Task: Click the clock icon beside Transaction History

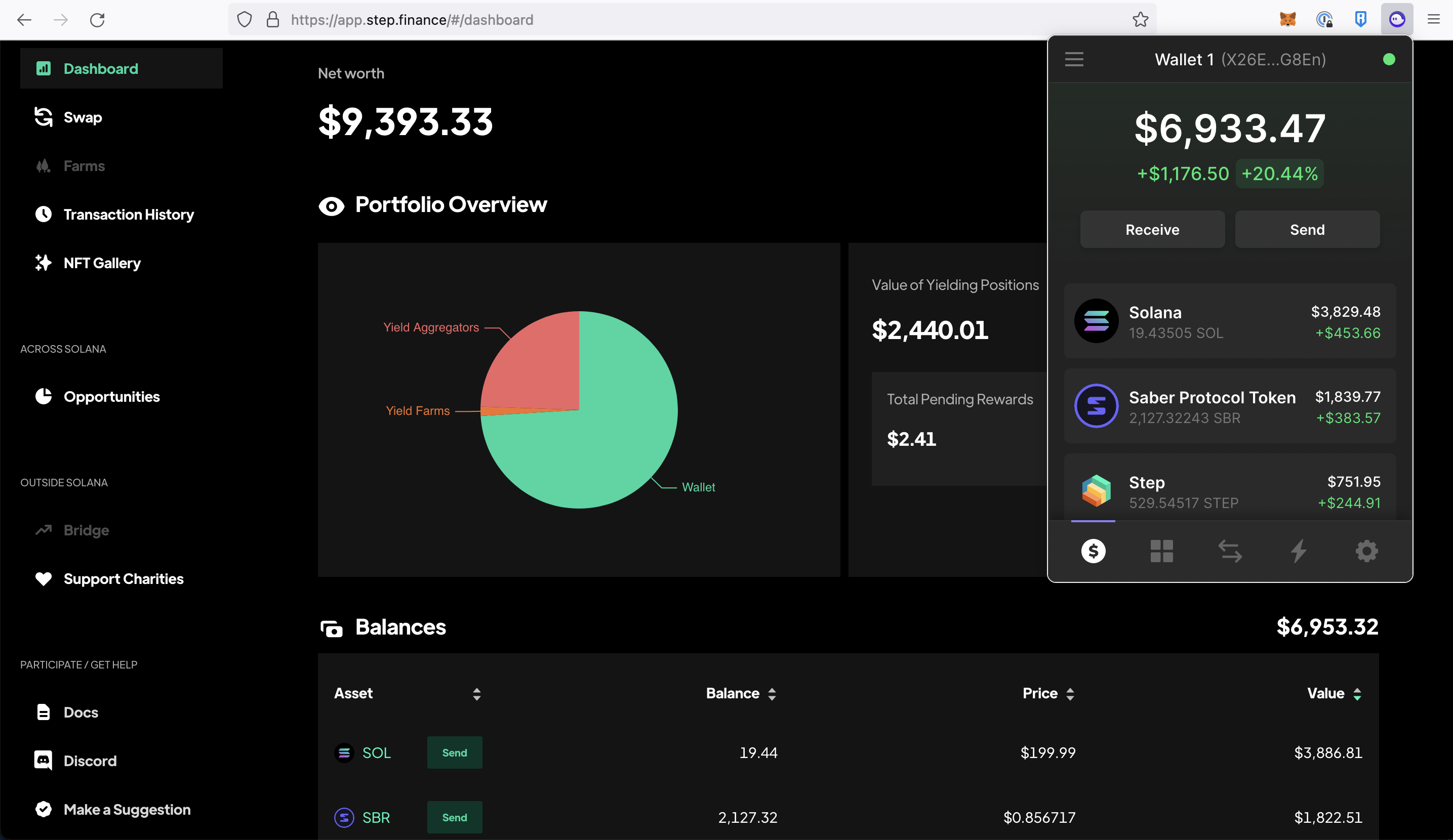Action: [43, 215]
